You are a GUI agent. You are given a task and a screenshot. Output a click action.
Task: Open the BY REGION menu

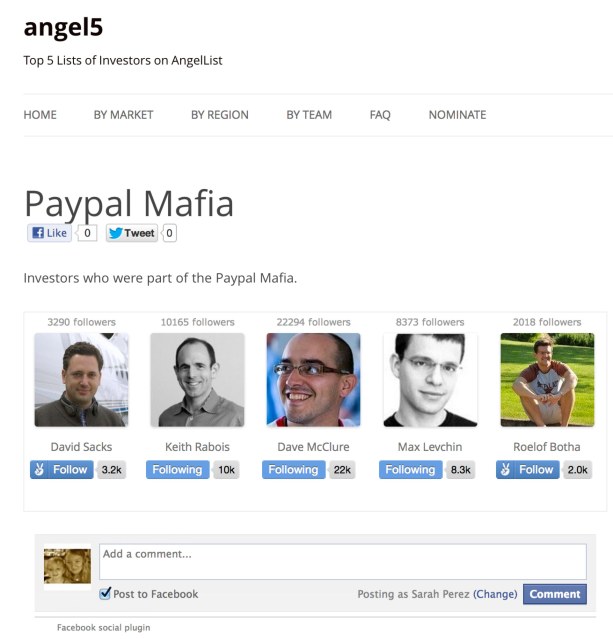click(220, 115)
